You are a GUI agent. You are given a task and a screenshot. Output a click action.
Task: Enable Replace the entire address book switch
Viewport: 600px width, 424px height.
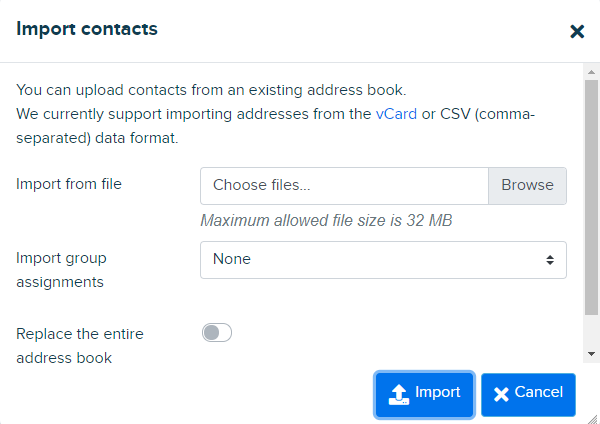(217, 333)
